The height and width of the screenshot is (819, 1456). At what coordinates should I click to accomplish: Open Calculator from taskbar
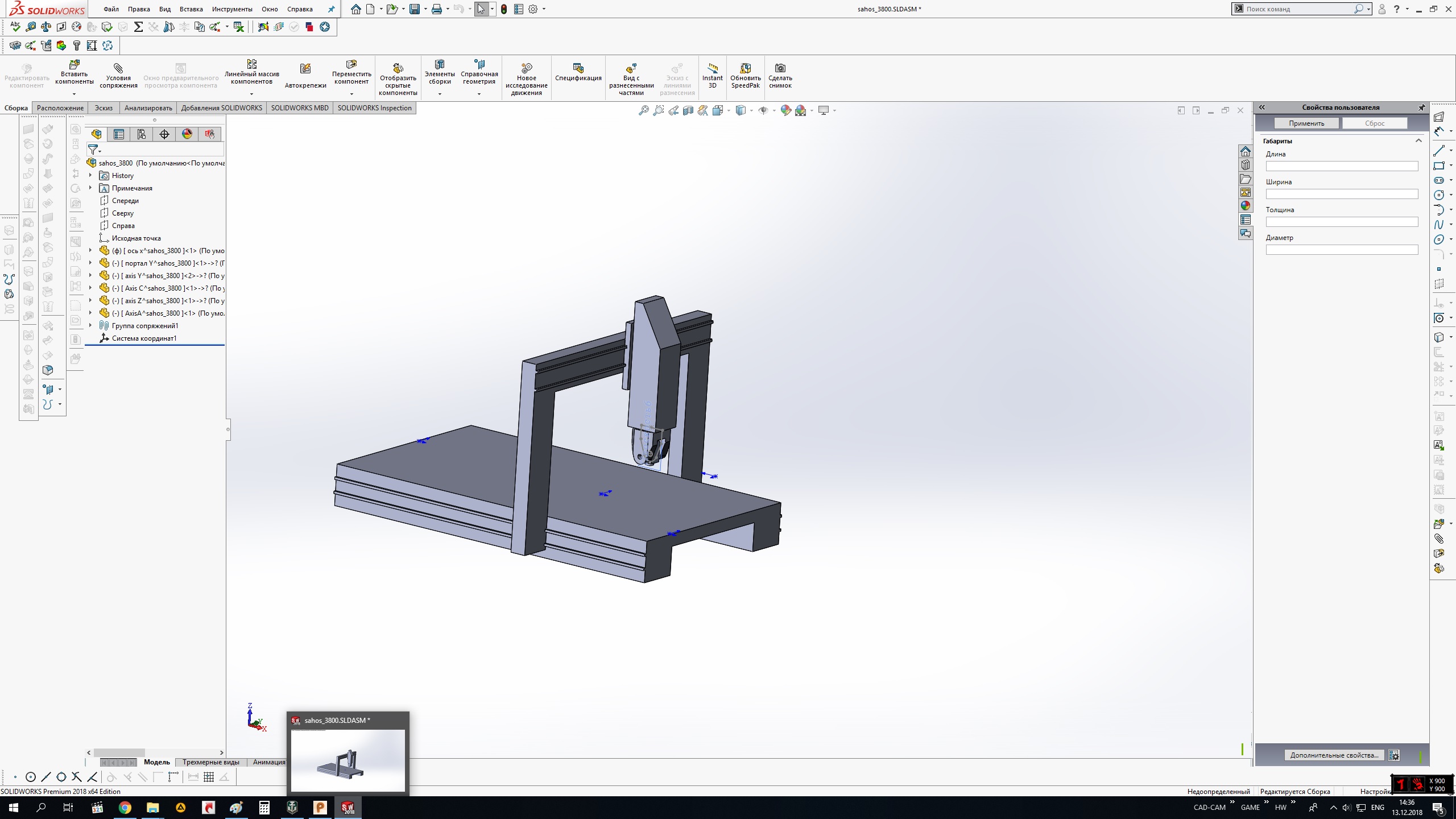click(264, 808)
